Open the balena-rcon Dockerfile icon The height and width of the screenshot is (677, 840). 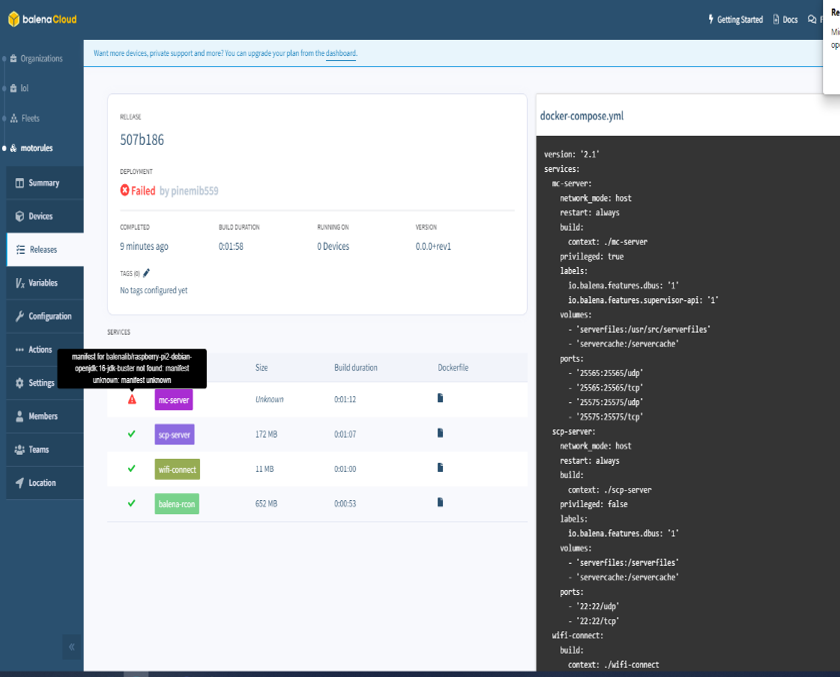point(438,504)
